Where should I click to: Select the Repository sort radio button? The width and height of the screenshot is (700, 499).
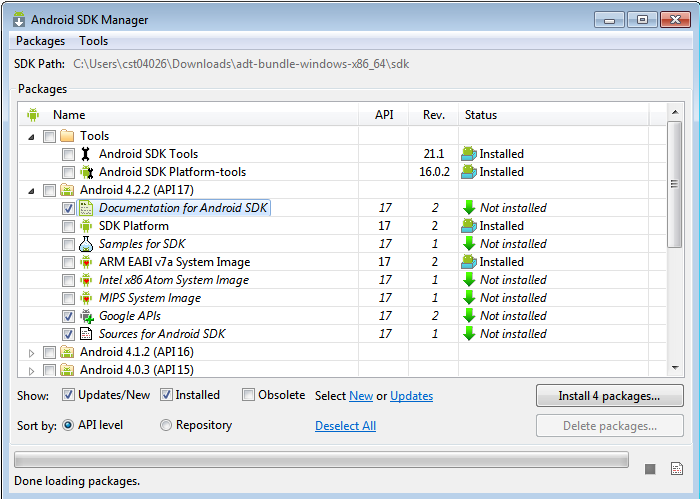click(166, 425)
